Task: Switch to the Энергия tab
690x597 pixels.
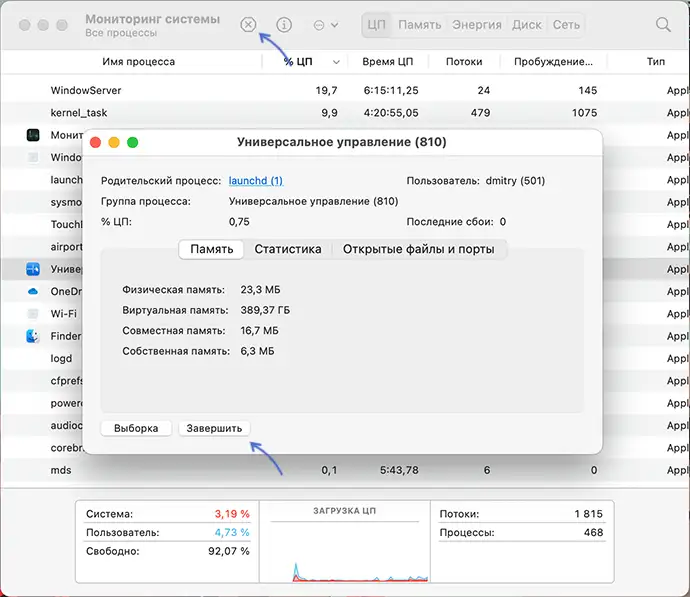Action: click(477, 25)
